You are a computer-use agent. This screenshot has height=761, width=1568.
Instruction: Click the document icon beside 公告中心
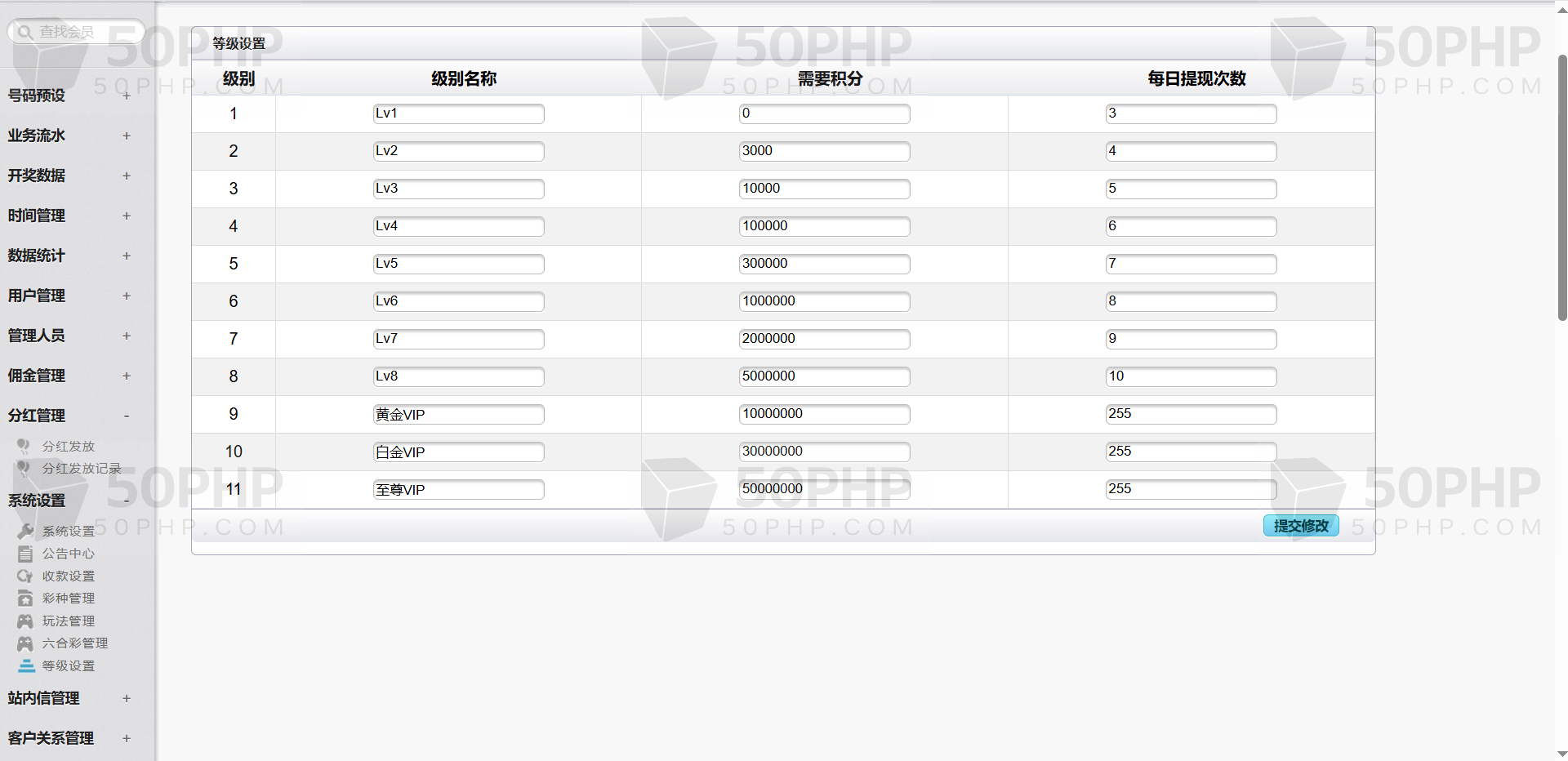click(25, 554)
